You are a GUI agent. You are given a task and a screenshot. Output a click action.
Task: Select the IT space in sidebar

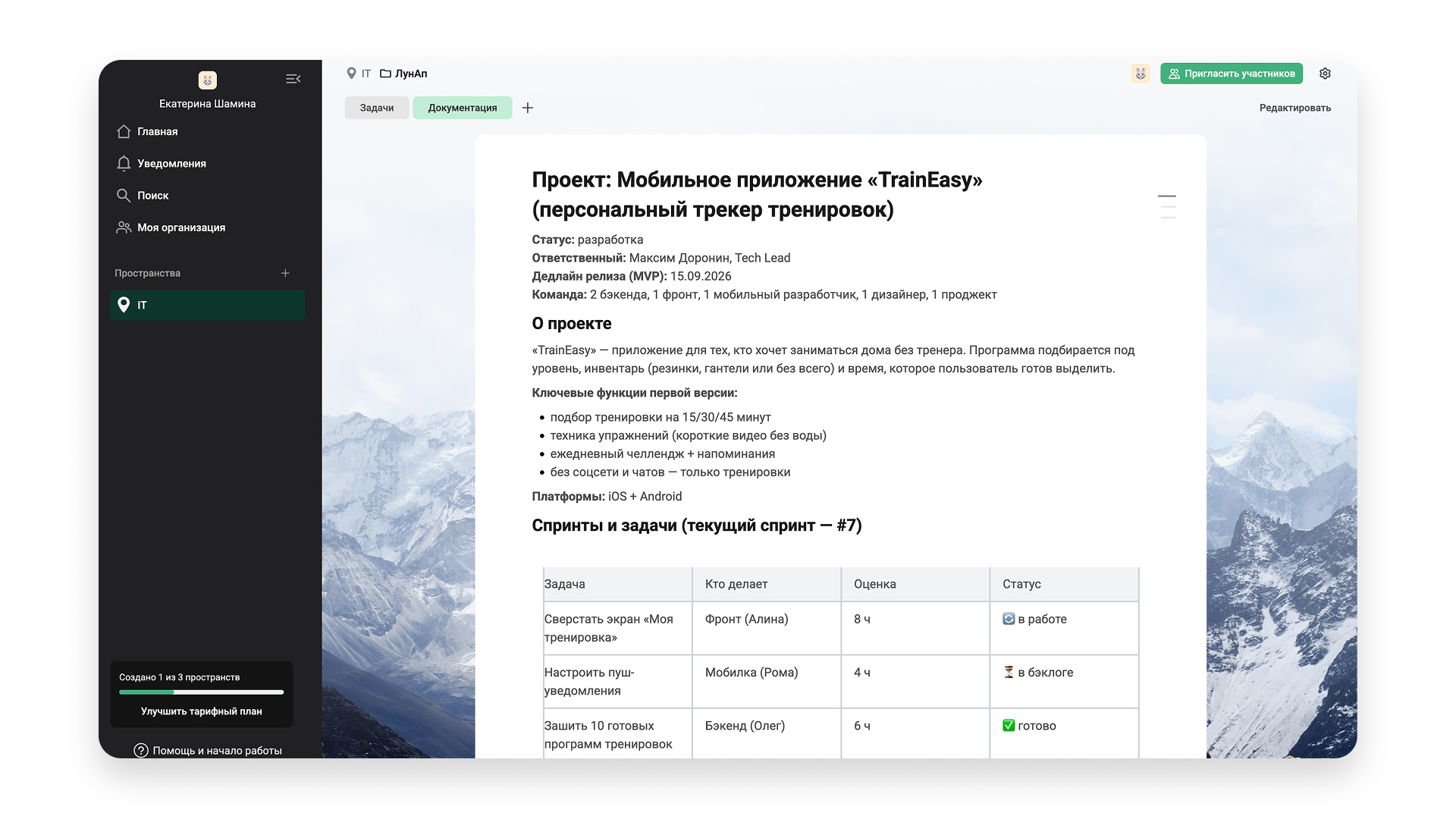point(208,305)
